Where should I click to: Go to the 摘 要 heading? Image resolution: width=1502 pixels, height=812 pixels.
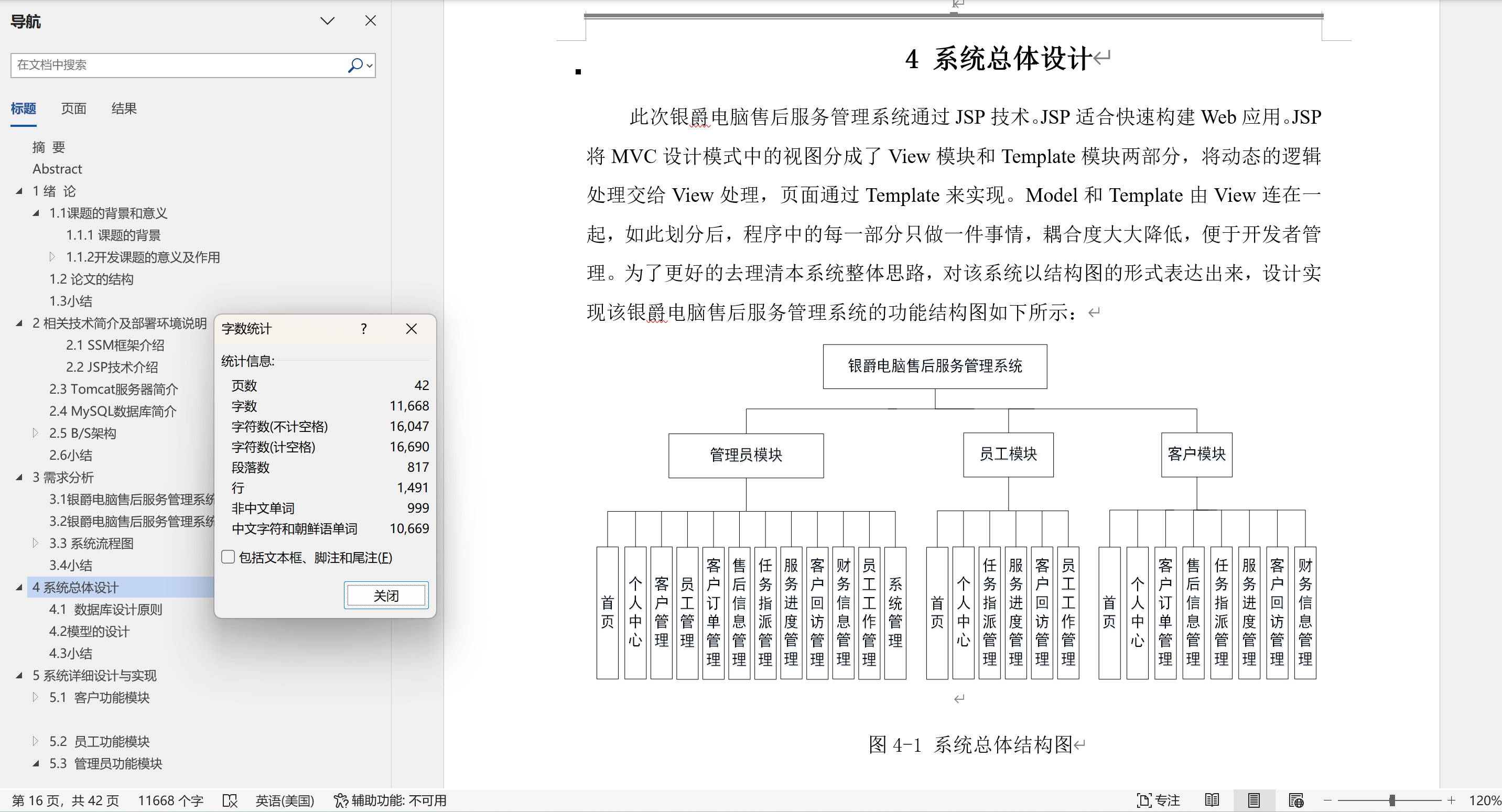point(49,147)
